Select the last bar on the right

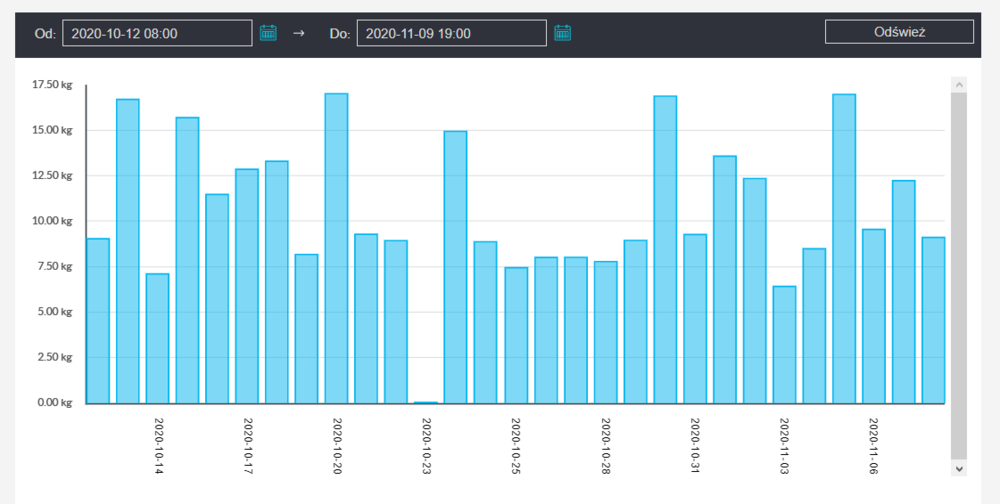933,320
